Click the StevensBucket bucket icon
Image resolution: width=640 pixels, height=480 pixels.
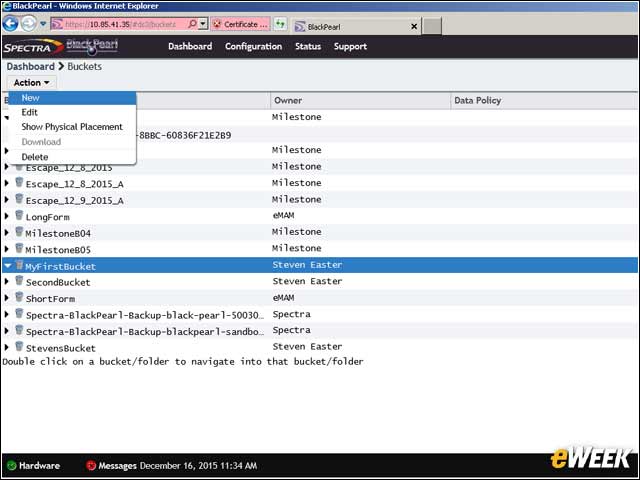pos(19,346)
